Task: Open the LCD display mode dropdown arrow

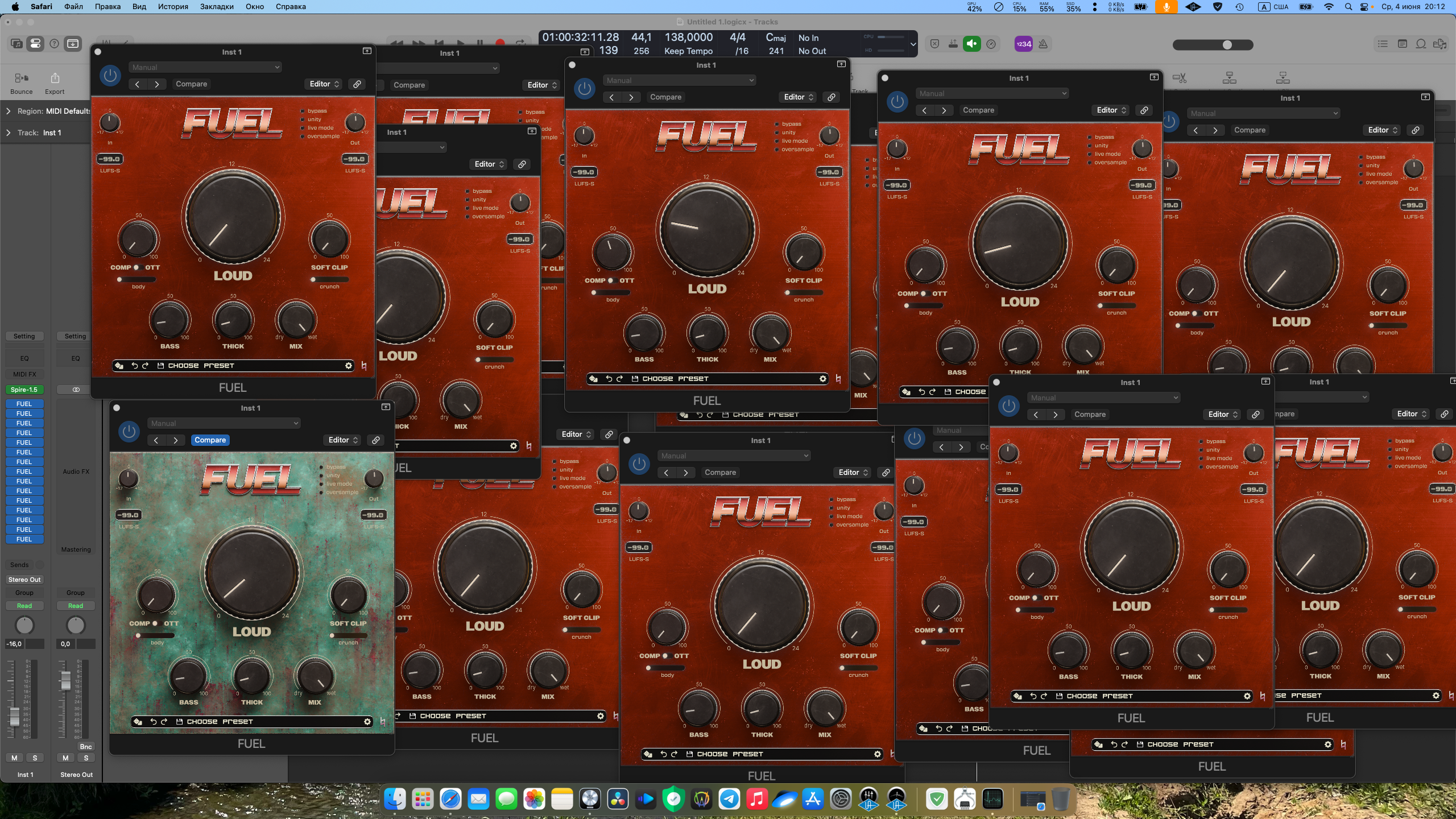Action: point(913,44)
